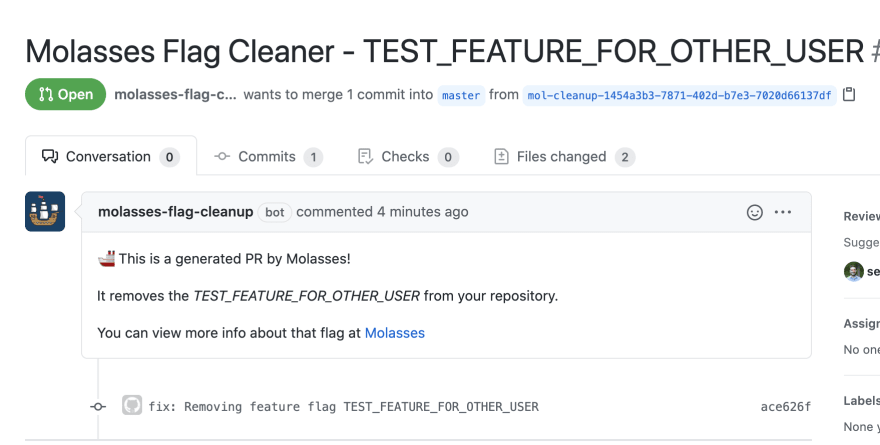The height and width of the screenshot is (445, 880).
Task: Click the Files changed count badge 2
Action: pyautogui.click(x=625, y=157)
